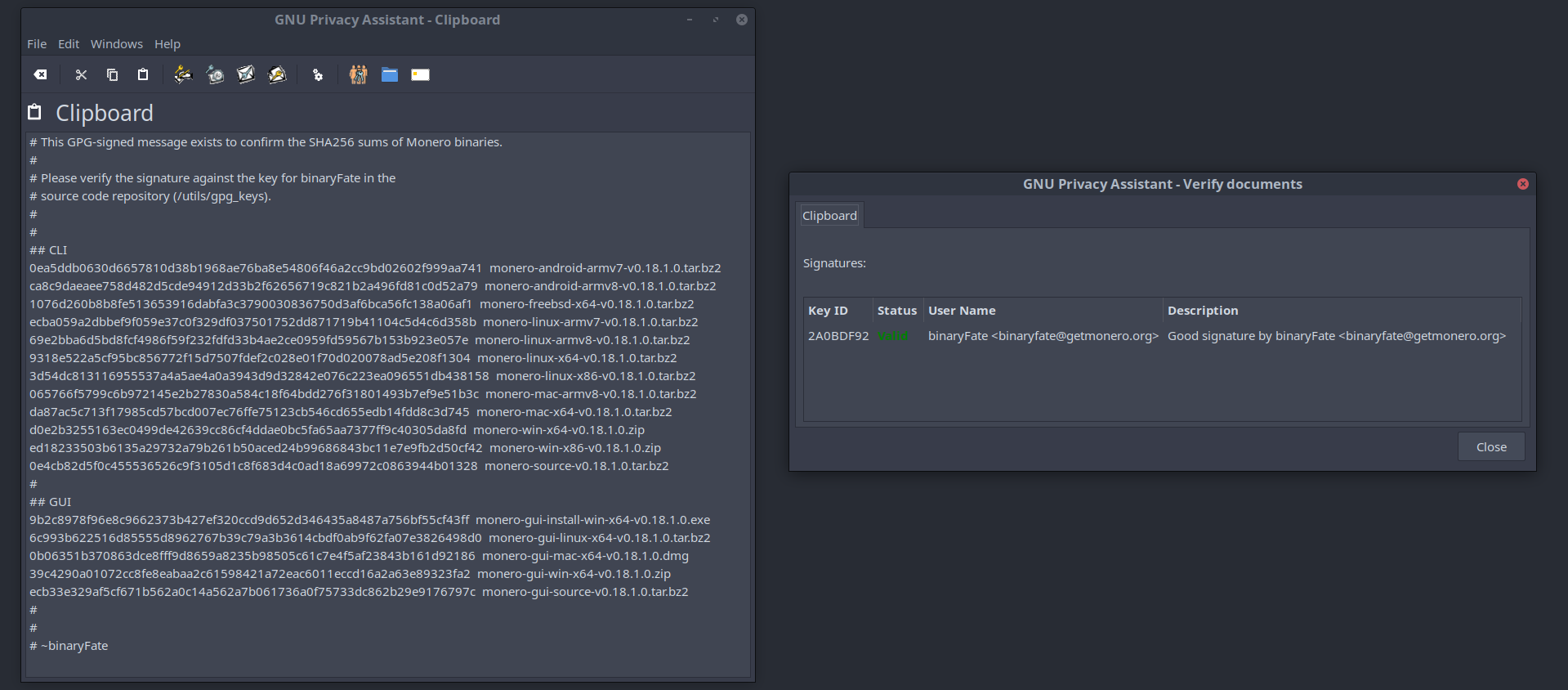Sort signatures by the Key ID column header
This screenshot has width=1568, height=690.
(x=838, y=311)
